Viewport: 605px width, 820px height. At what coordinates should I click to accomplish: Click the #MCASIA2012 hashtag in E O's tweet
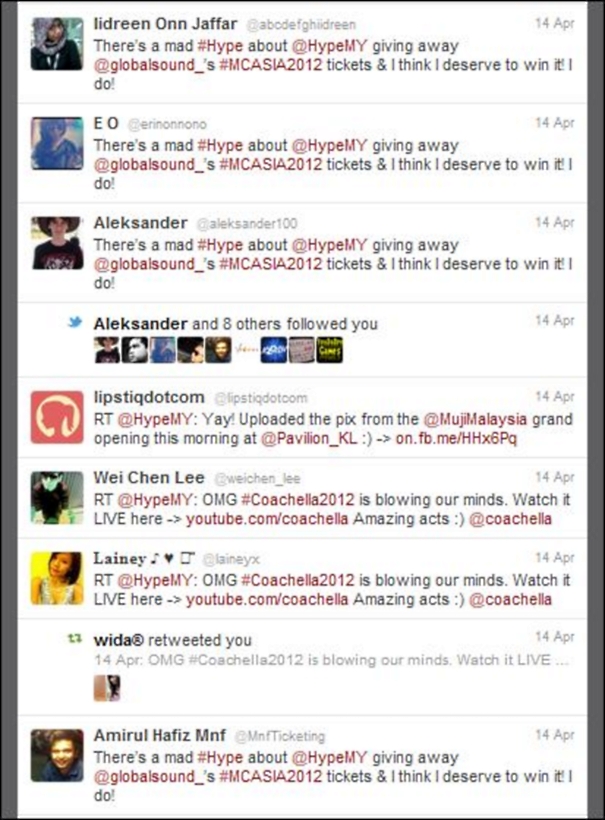point(270,165)
